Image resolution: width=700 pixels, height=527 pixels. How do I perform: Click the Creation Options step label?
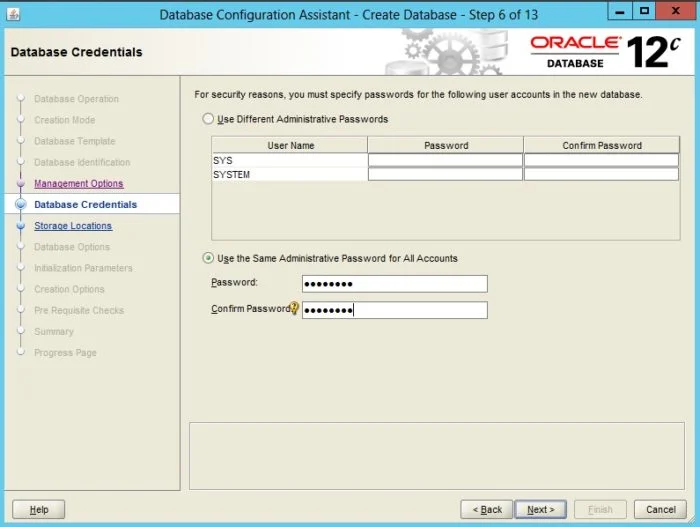(x=69, y=289)
